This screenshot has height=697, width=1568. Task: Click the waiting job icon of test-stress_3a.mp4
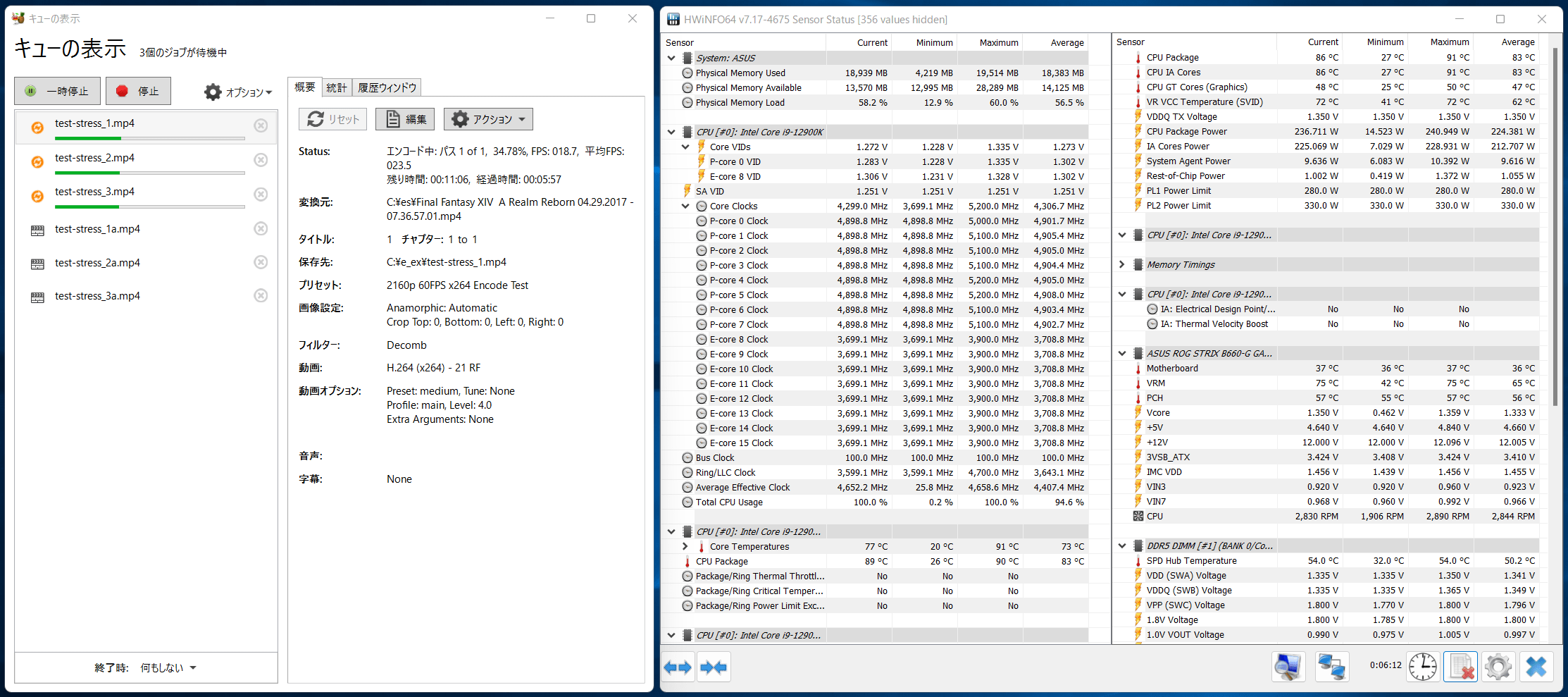(37, 297)
